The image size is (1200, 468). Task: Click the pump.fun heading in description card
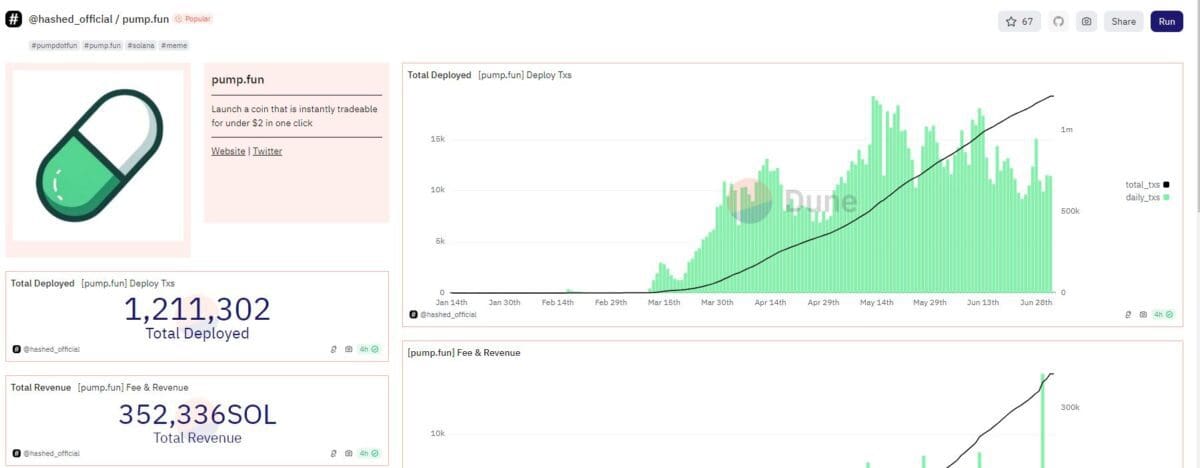[238, 80]
